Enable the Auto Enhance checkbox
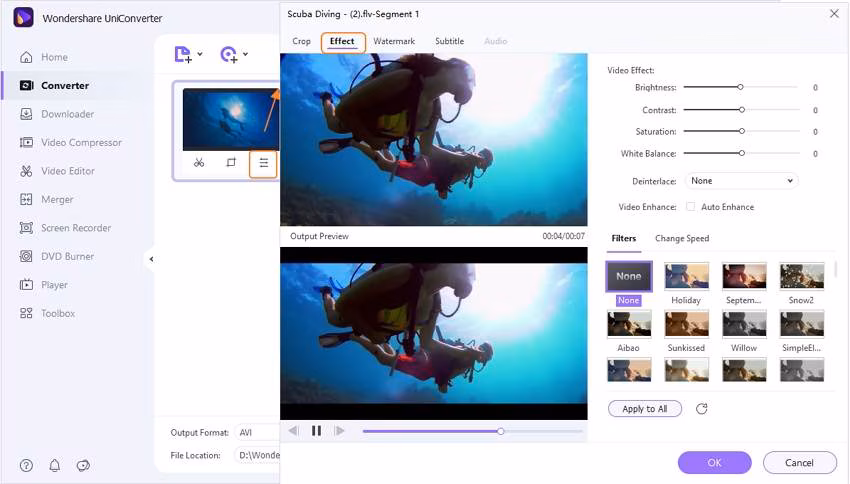 coord(691,206)
